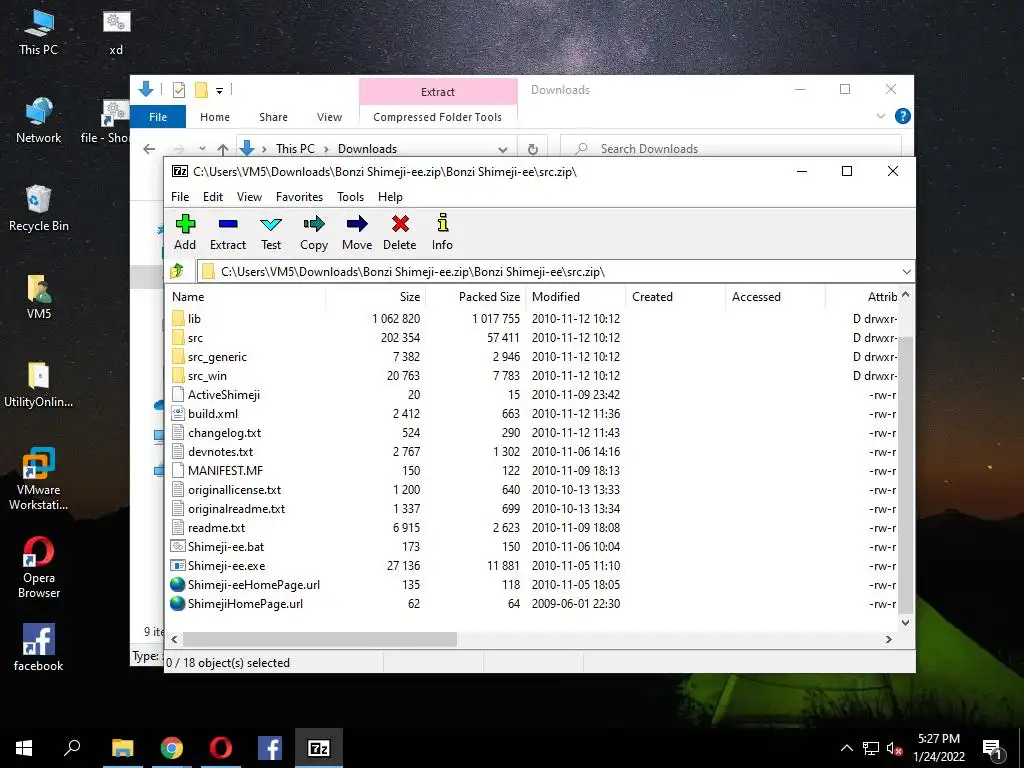
Task: Select the readme.txt file row
Action: pos(532,528)
